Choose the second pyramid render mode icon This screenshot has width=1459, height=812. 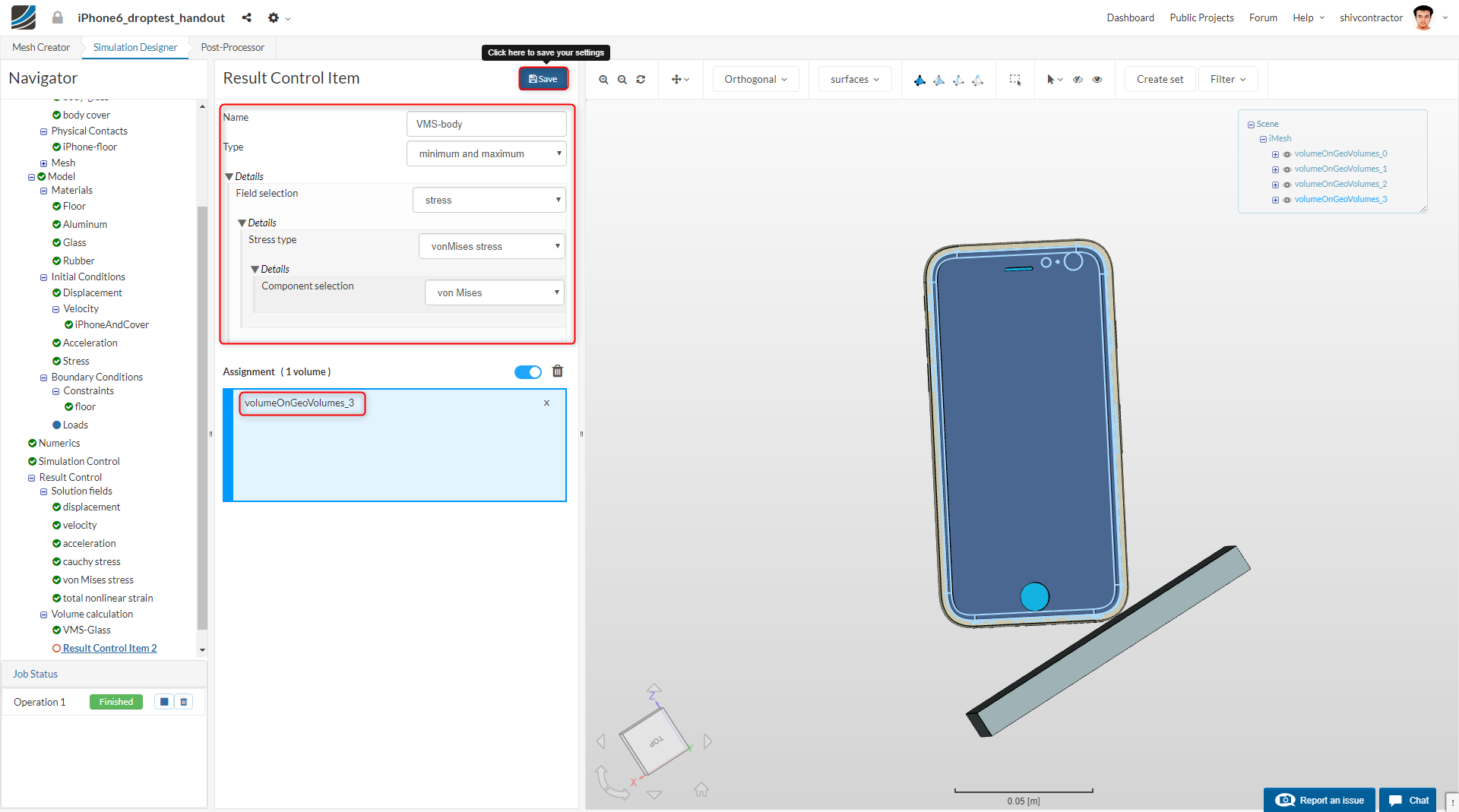pyautogui.click(x=939, y=80)
